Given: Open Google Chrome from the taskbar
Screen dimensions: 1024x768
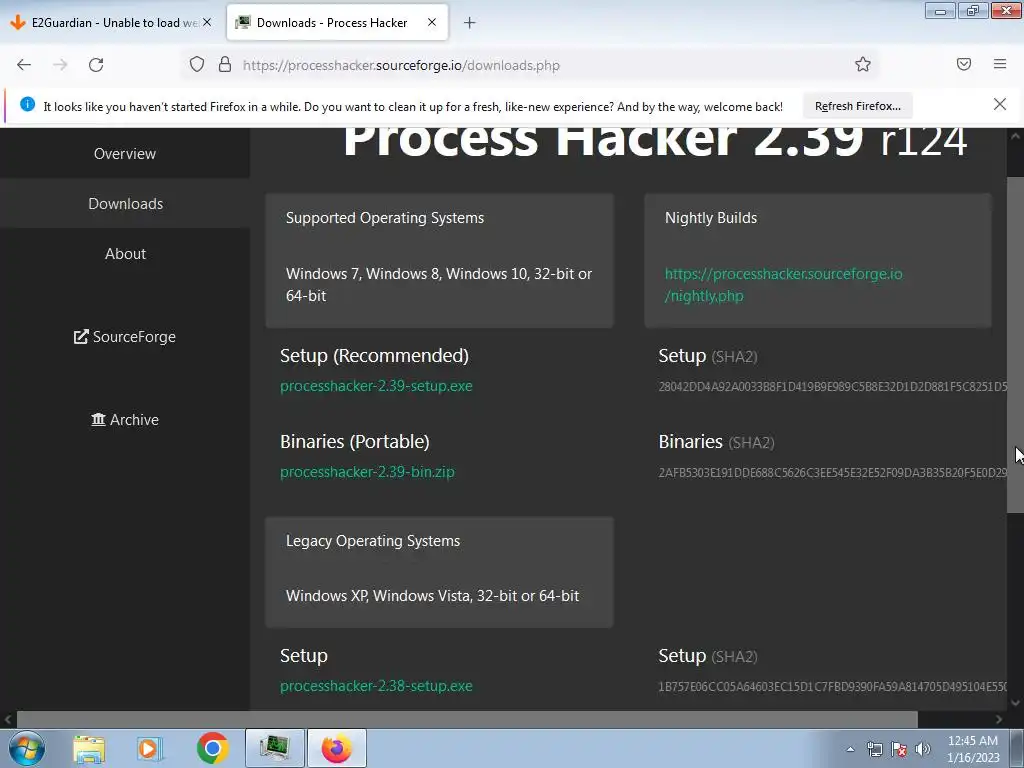Looking at the screenshot, I should pos(212,749).
